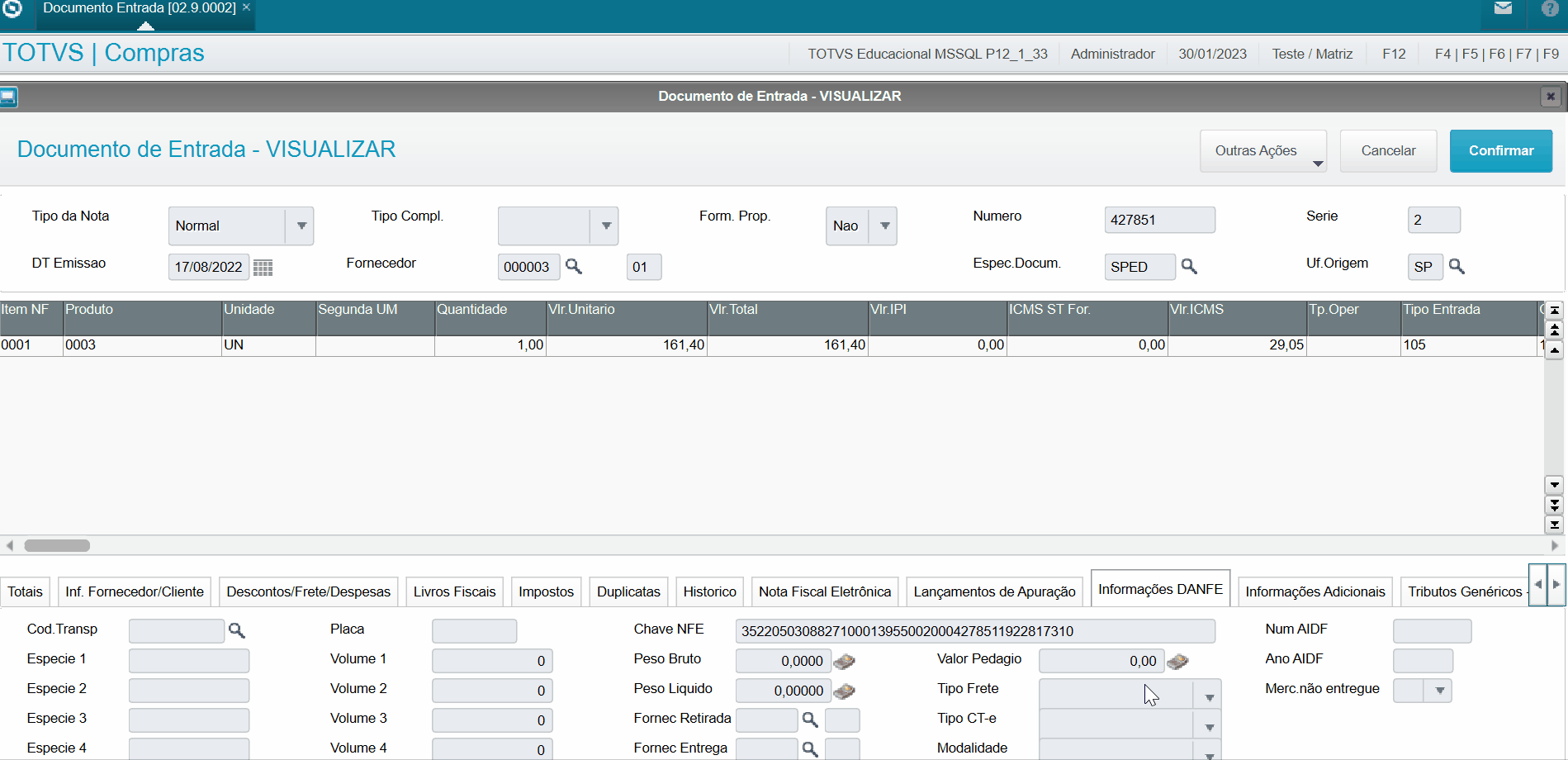Viewport: 1568px width, 760px height.
Task: Click the Placa input field
Action: (x=474, y=631)
